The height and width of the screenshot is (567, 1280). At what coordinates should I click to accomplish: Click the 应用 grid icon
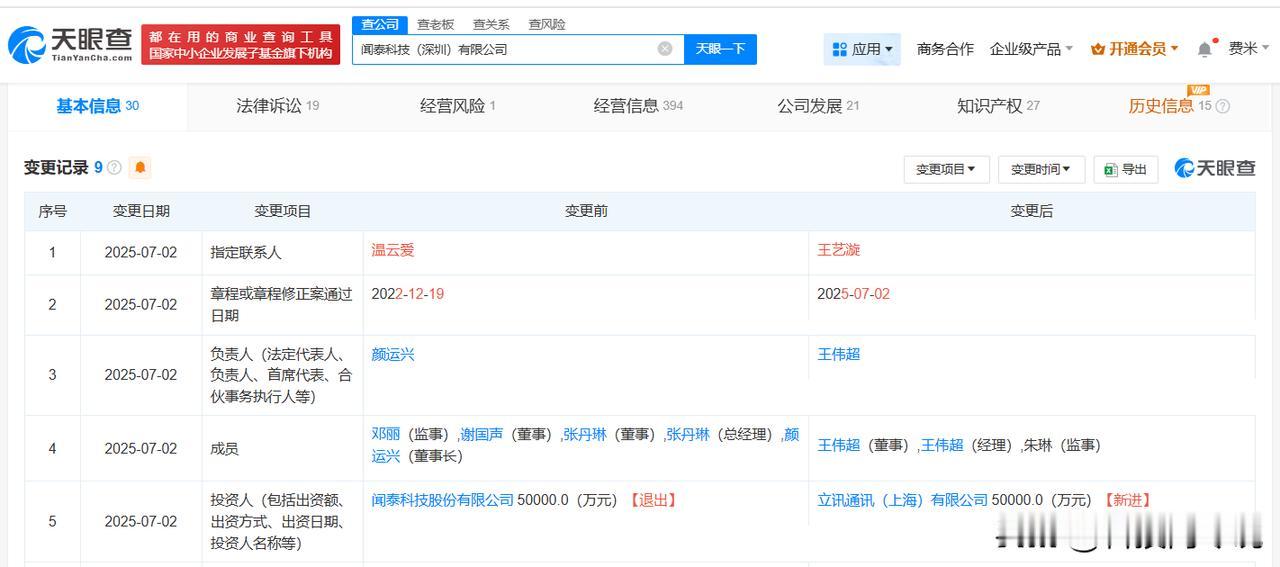[x=838, y=49]
